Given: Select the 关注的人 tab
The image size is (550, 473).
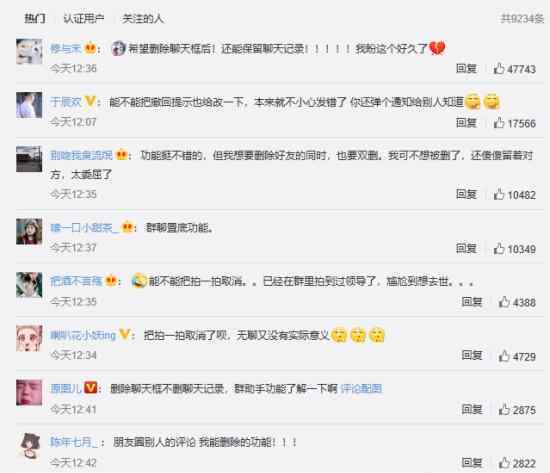Looking at the screenshot, I should (143, 18).
